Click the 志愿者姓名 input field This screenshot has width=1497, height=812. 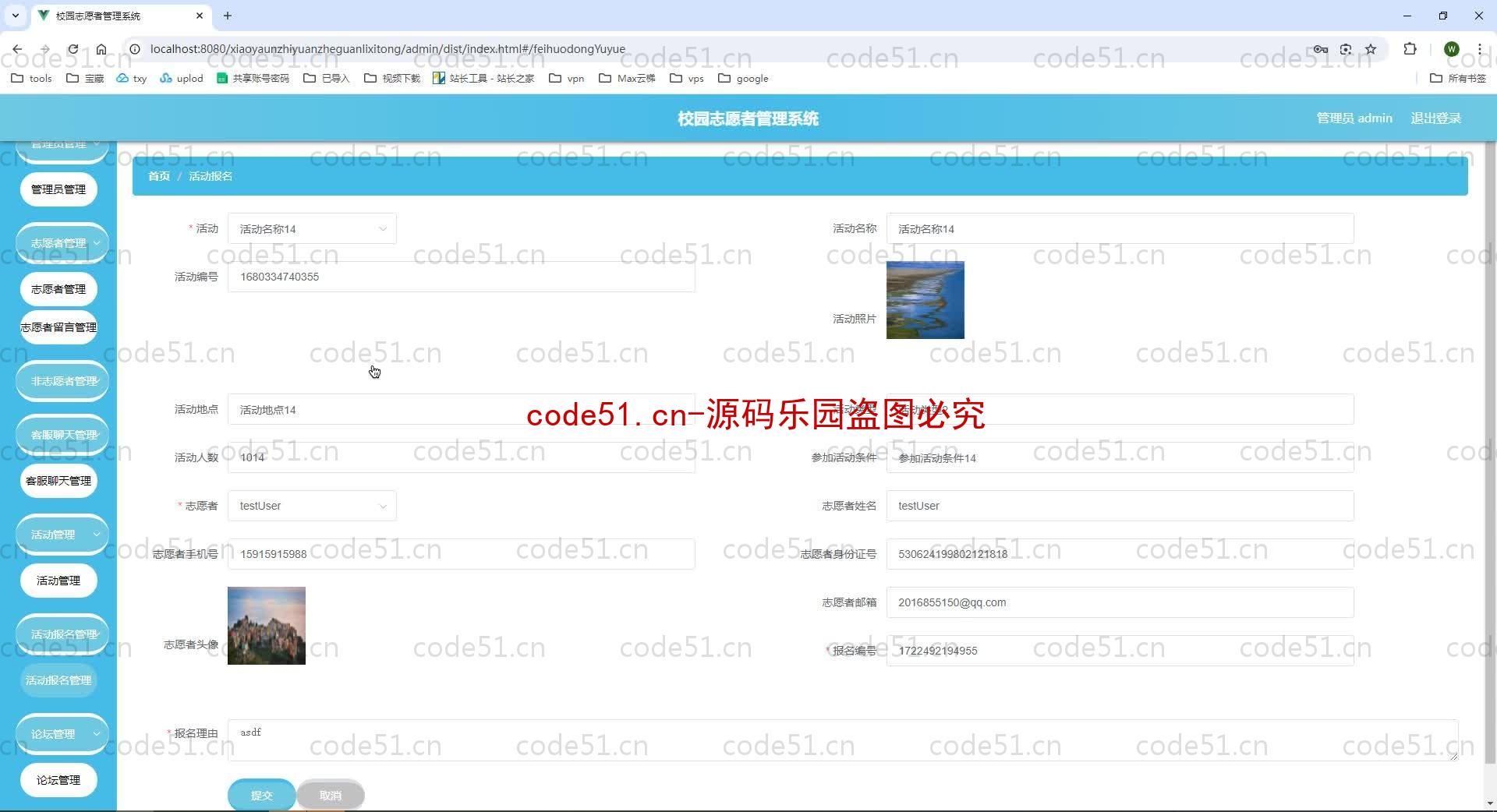1120,506
